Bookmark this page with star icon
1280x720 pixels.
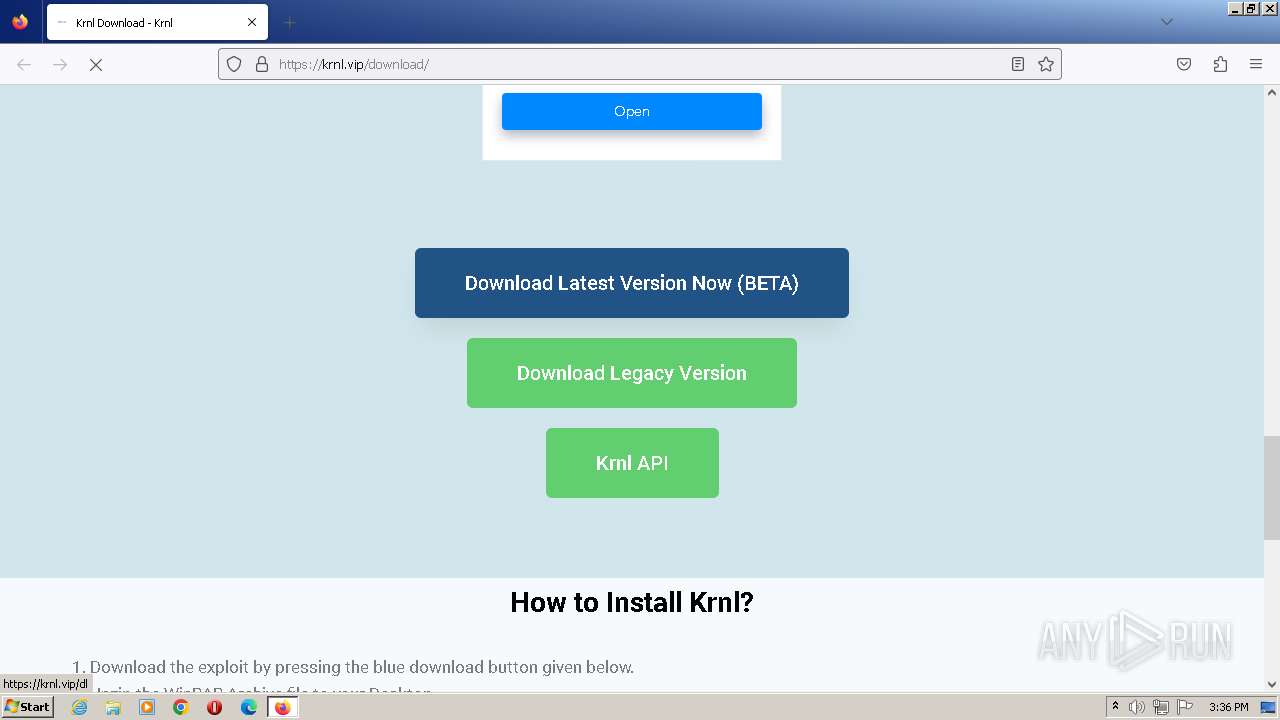(1046, 64)
